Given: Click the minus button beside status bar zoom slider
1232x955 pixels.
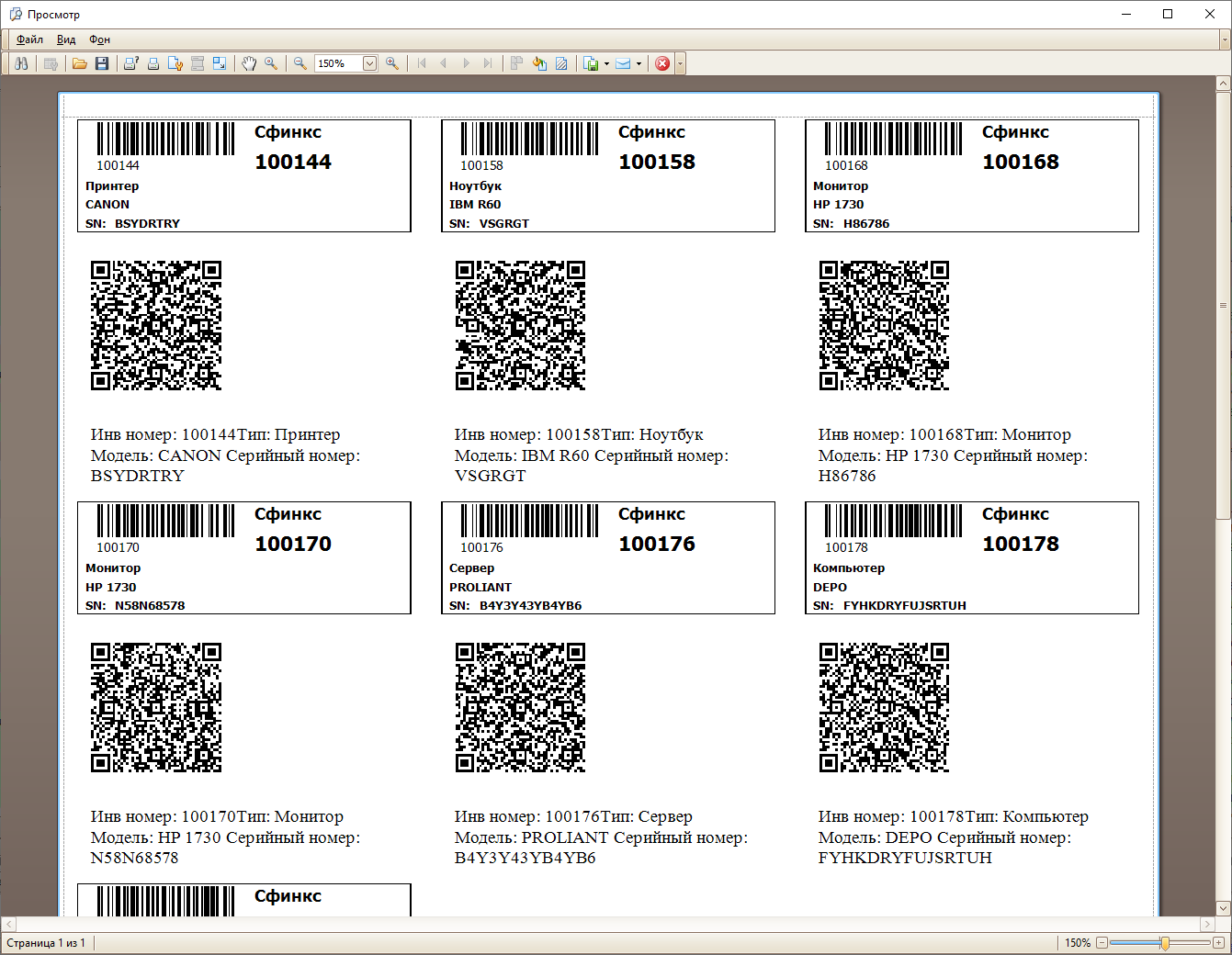Looking at the screenshot, I should pyautogui.click(x=1102, y=943).
